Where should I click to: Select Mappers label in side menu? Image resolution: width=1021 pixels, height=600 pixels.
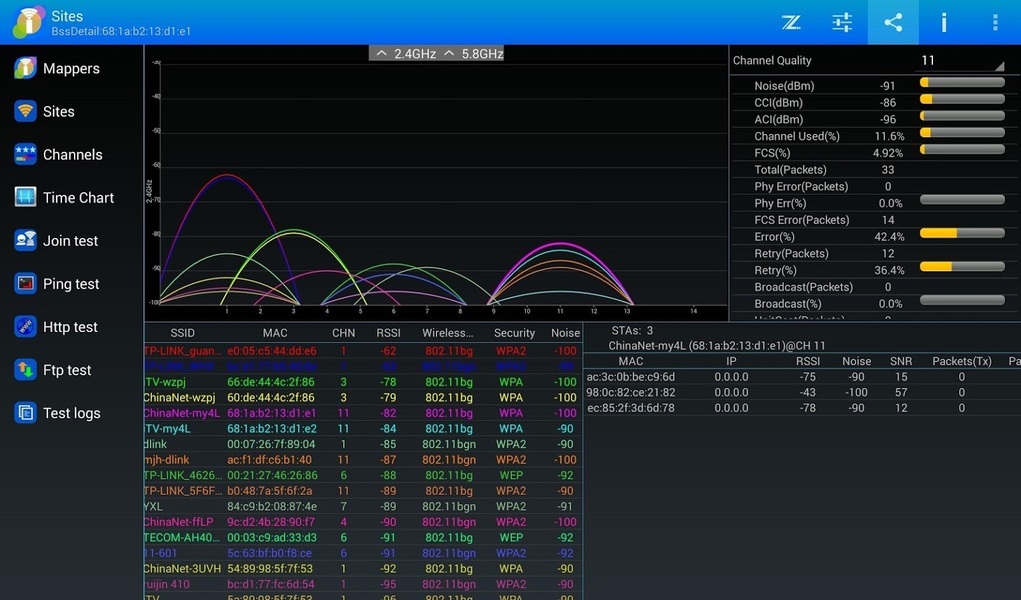tap(71, 68)
